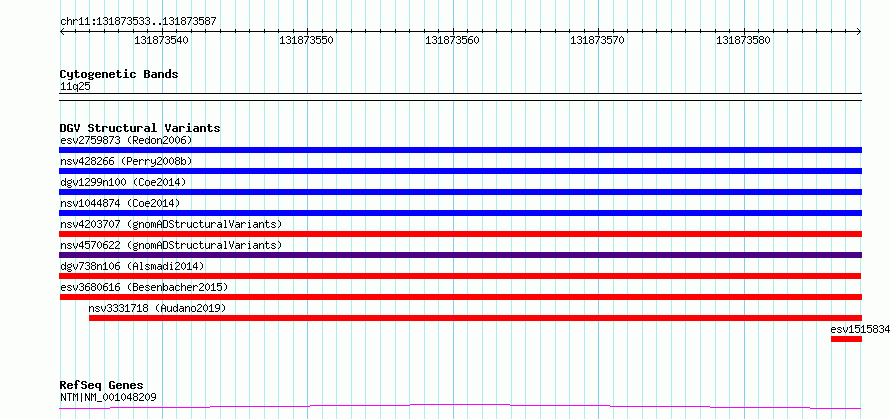Open the Cytogenetic Bands track heading
This screenshot has width=890, height=419.
[119, 74]
